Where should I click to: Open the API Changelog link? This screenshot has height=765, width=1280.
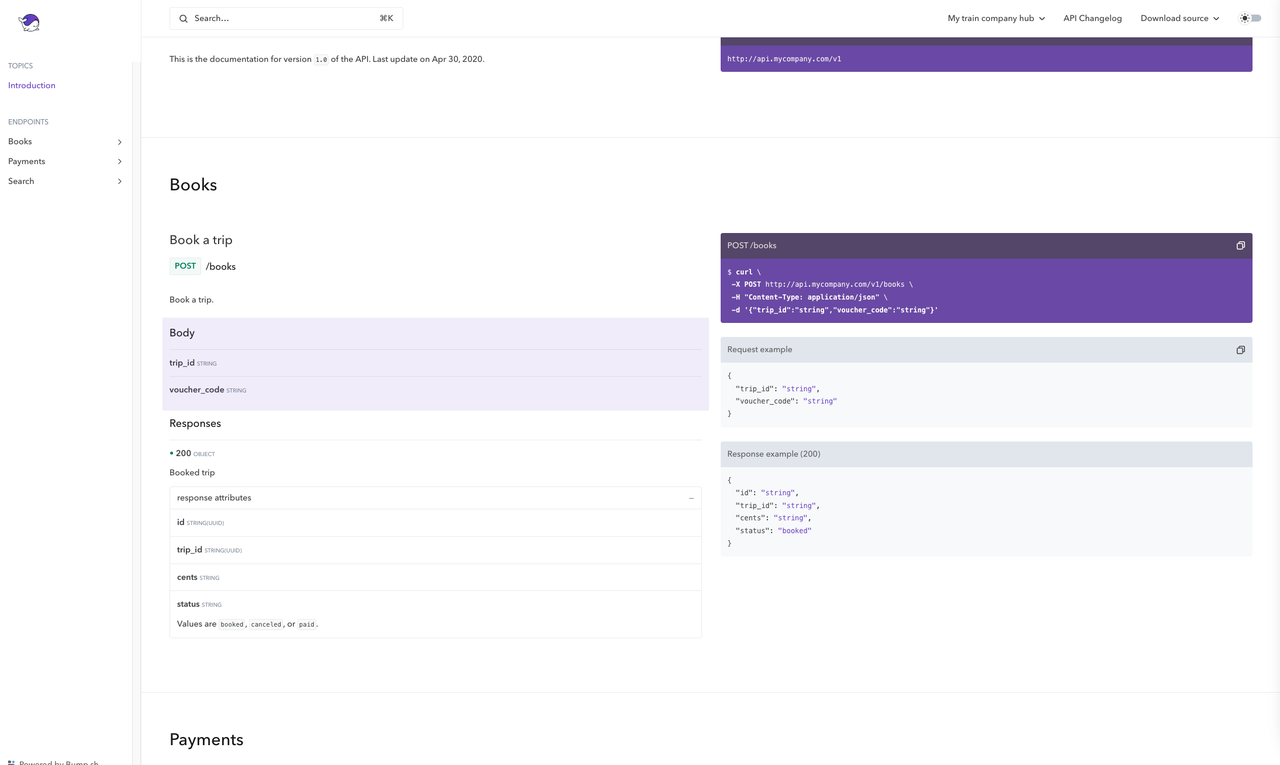point(1092,18)
